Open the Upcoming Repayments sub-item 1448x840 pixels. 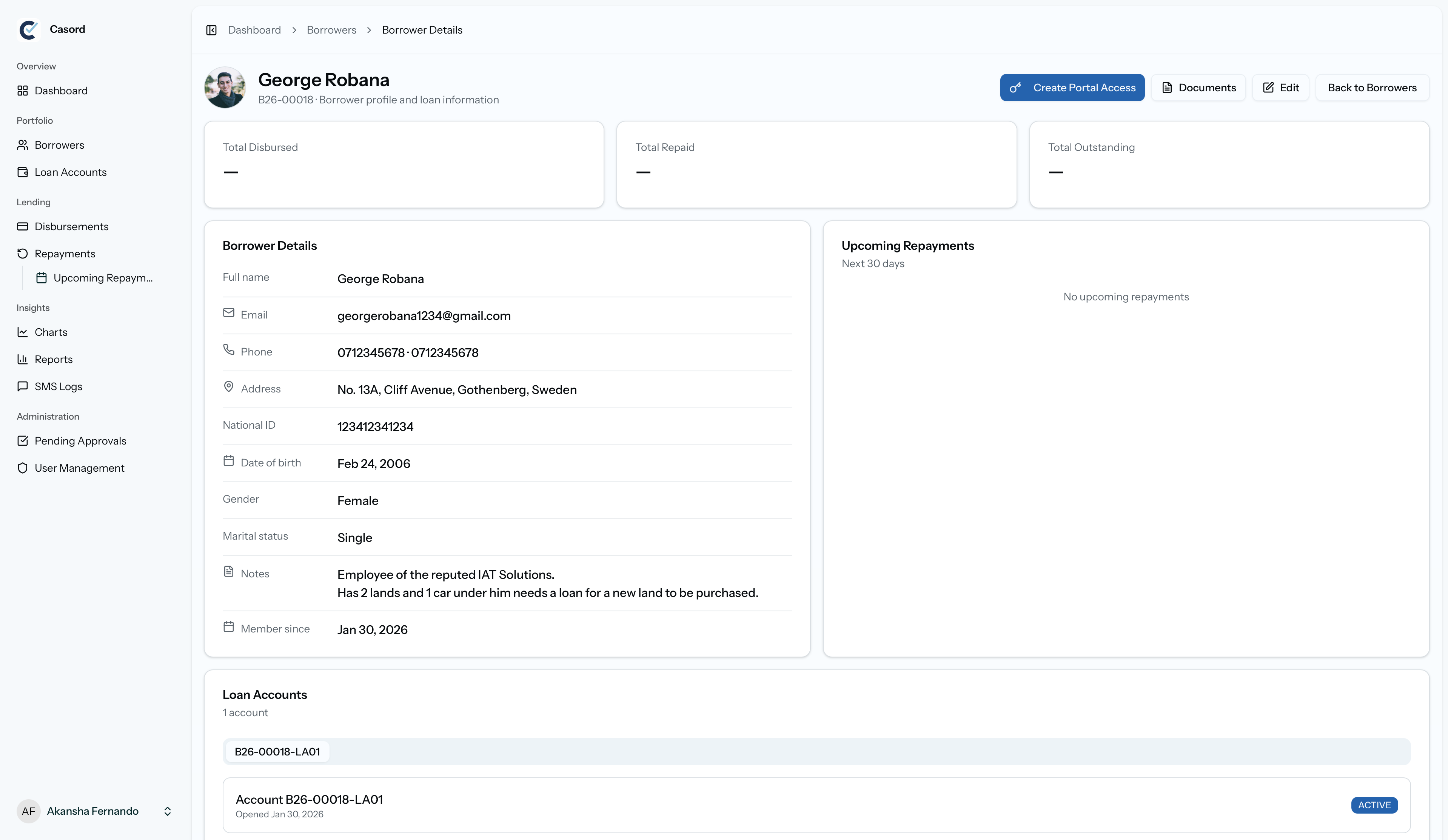(x=102, y=278)
